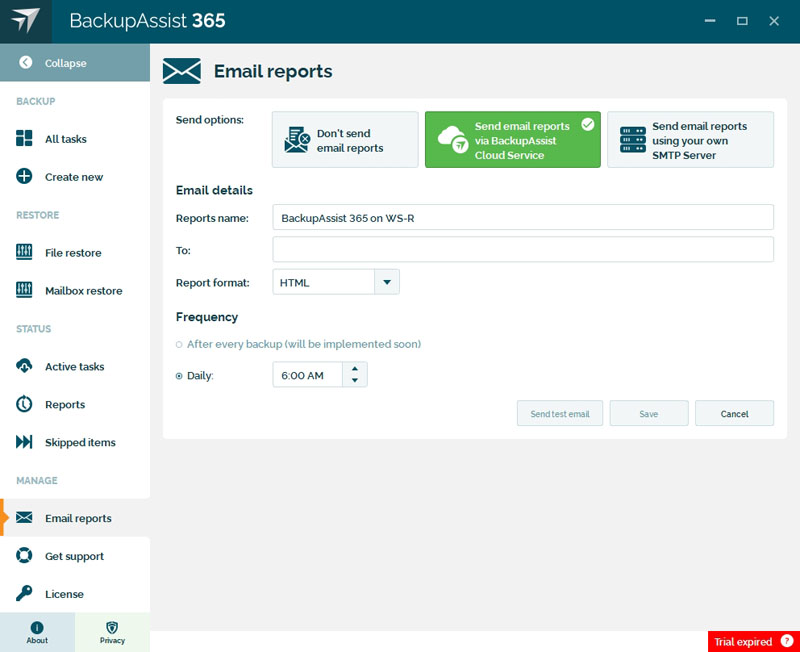
Task: Collapse the sidebar navigation
Action: click(x=75, y=62)
